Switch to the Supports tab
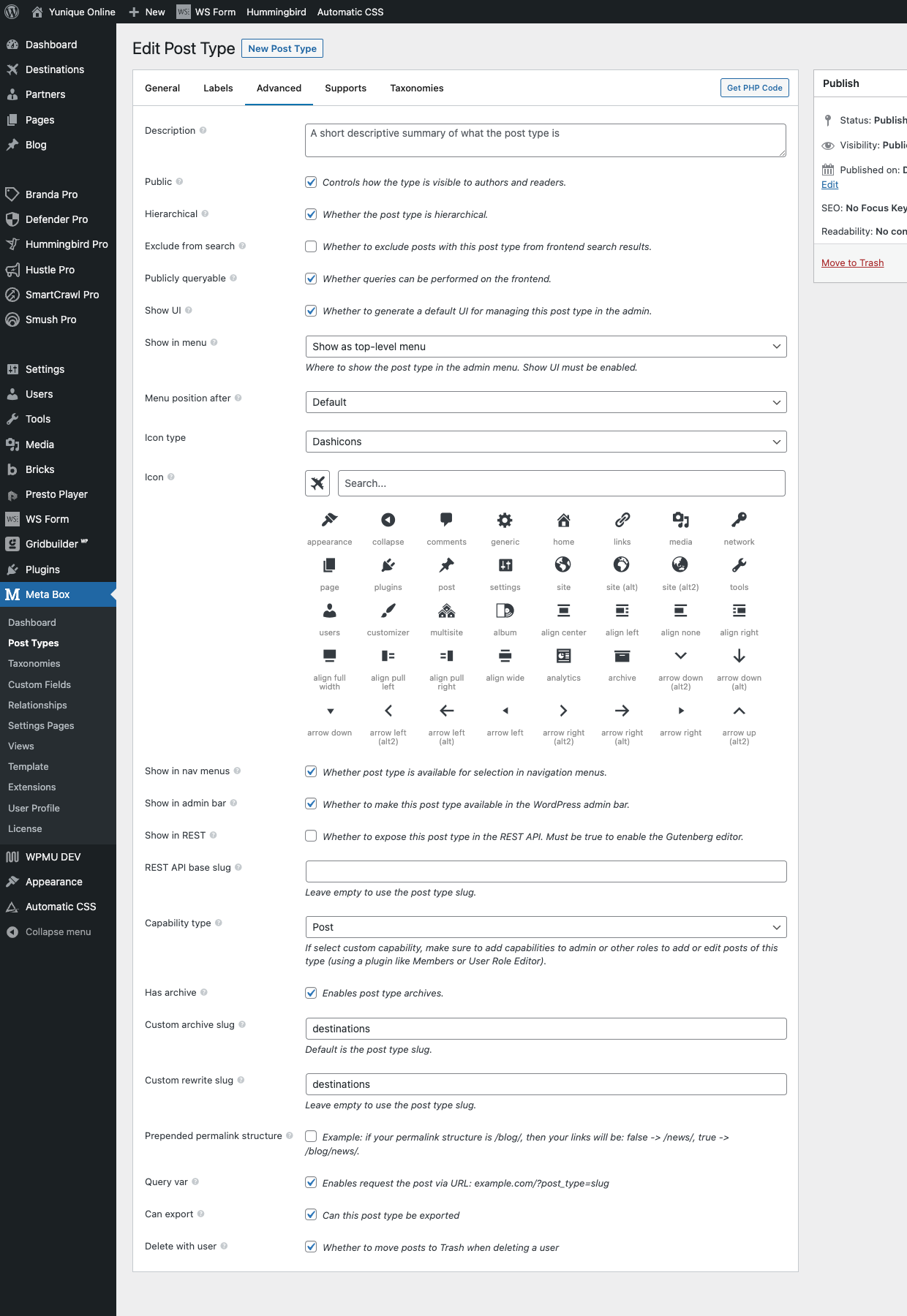The image size is (907, 1316). coord(345,88)
